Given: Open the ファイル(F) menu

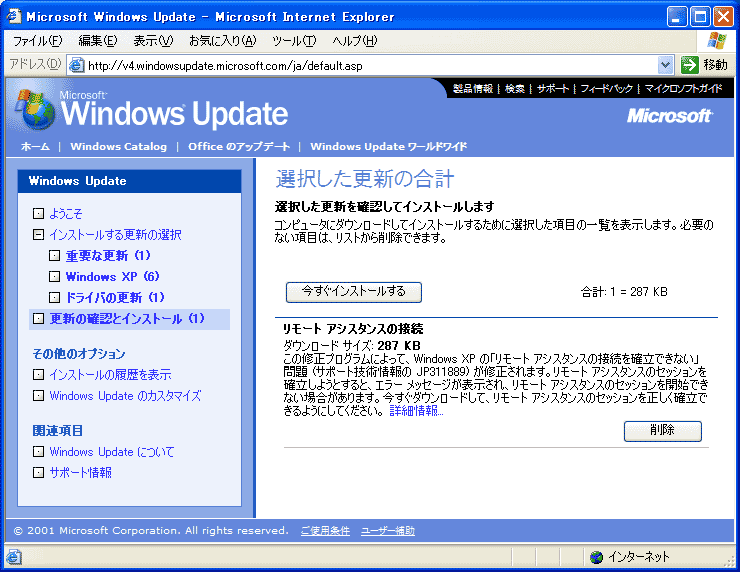Looking at the screenshot, I should point(37,41).
